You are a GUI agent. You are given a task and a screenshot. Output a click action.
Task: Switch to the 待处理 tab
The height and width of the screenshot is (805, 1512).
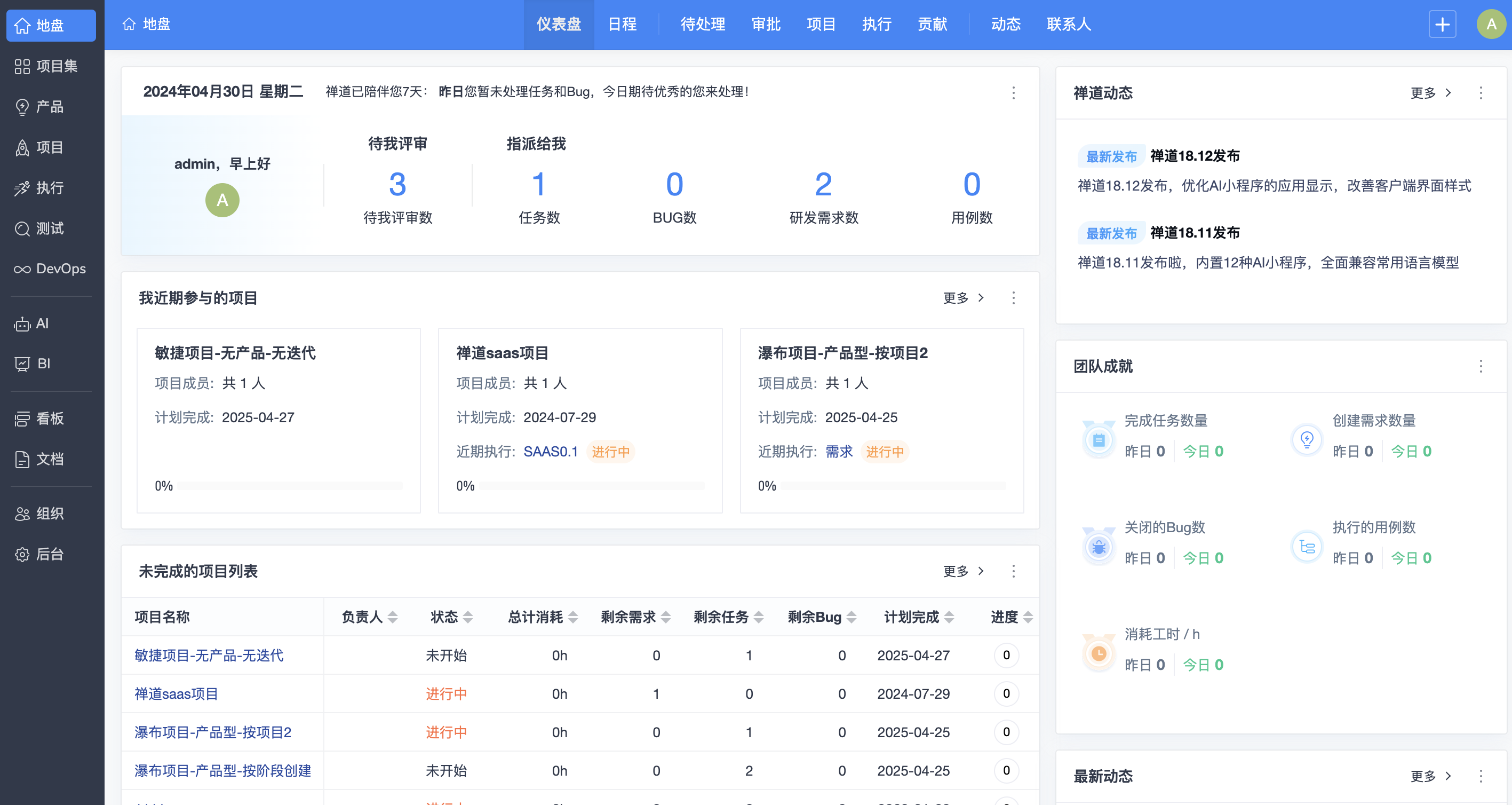coord(703,25)
